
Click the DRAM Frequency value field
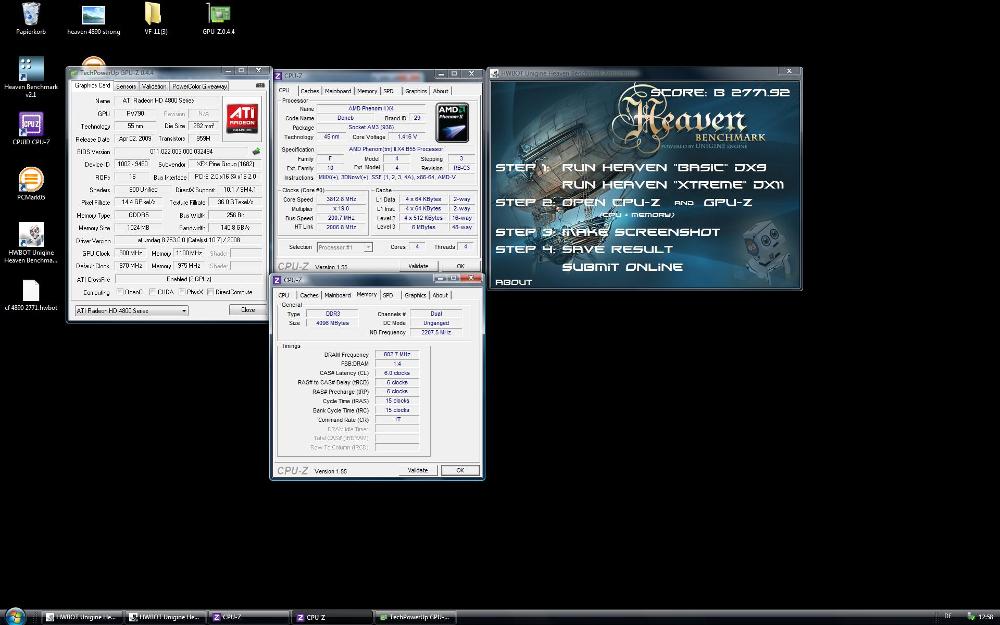click(397, 354)
